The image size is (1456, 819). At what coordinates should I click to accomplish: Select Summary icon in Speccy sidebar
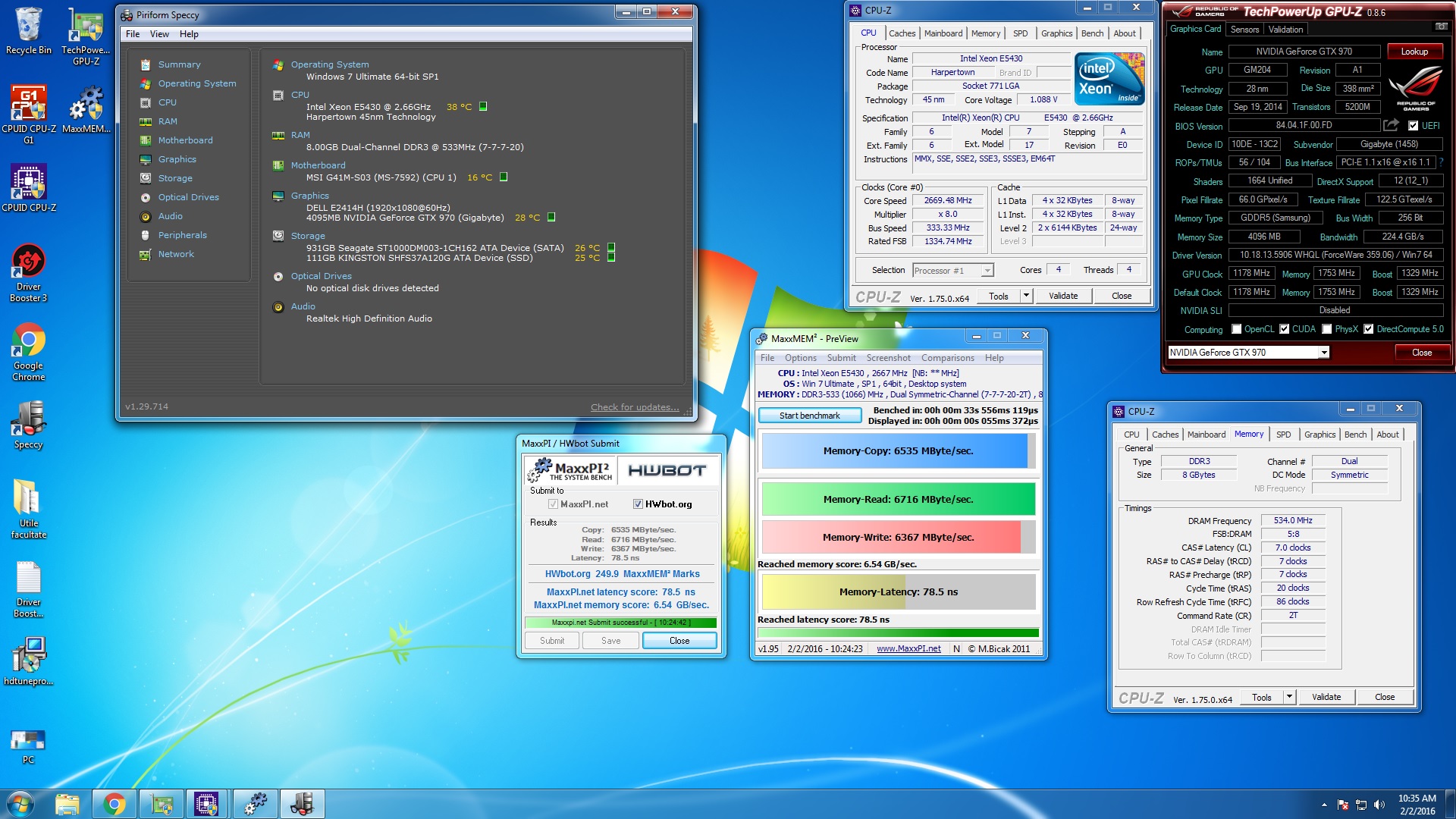click(146, 64)
